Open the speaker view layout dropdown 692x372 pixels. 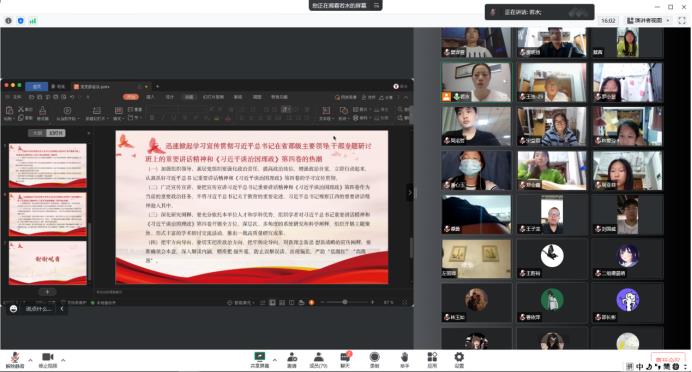[x=648, y=20]
